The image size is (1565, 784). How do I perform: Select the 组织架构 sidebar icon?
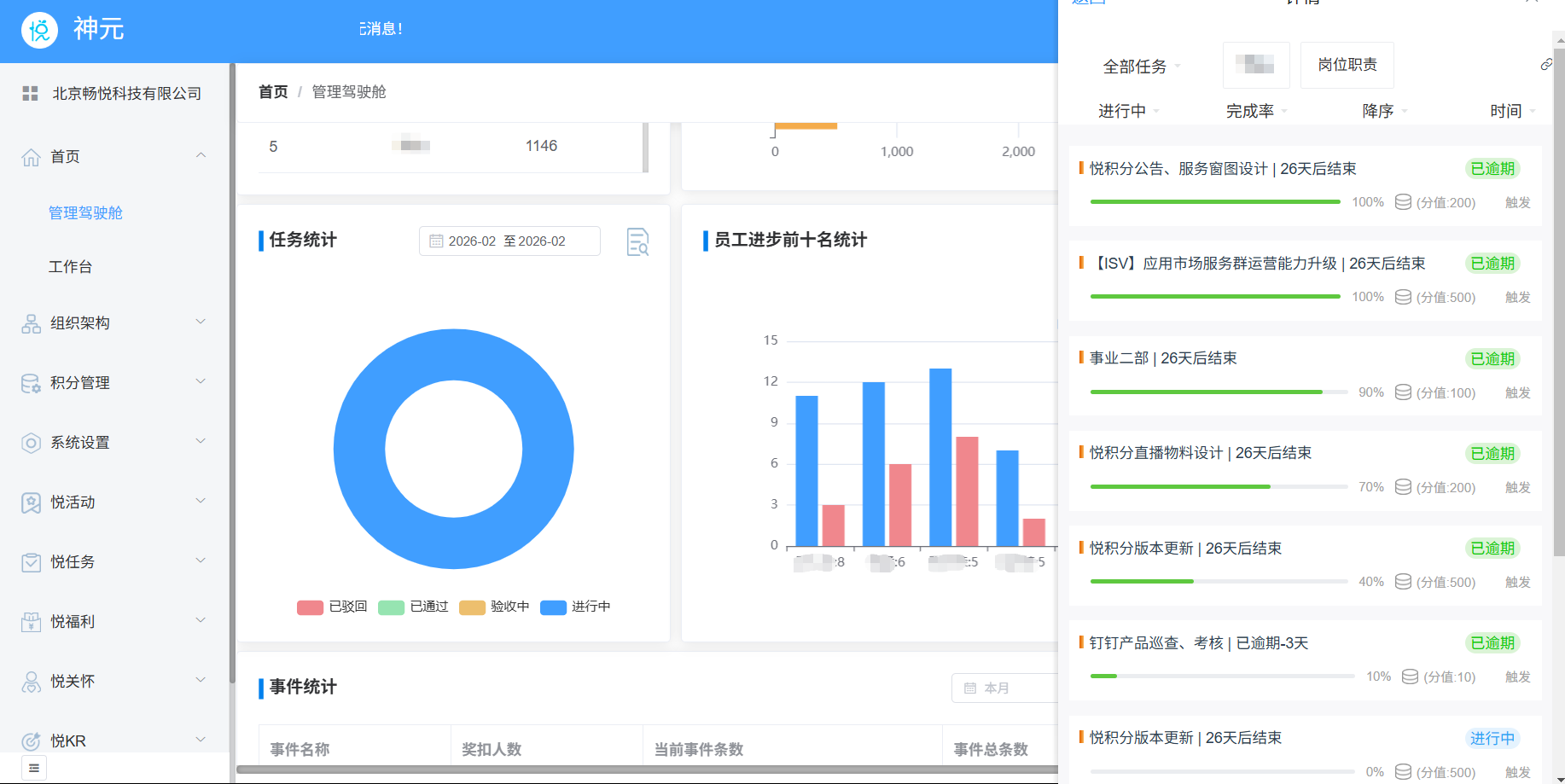[x=31, y=322]
